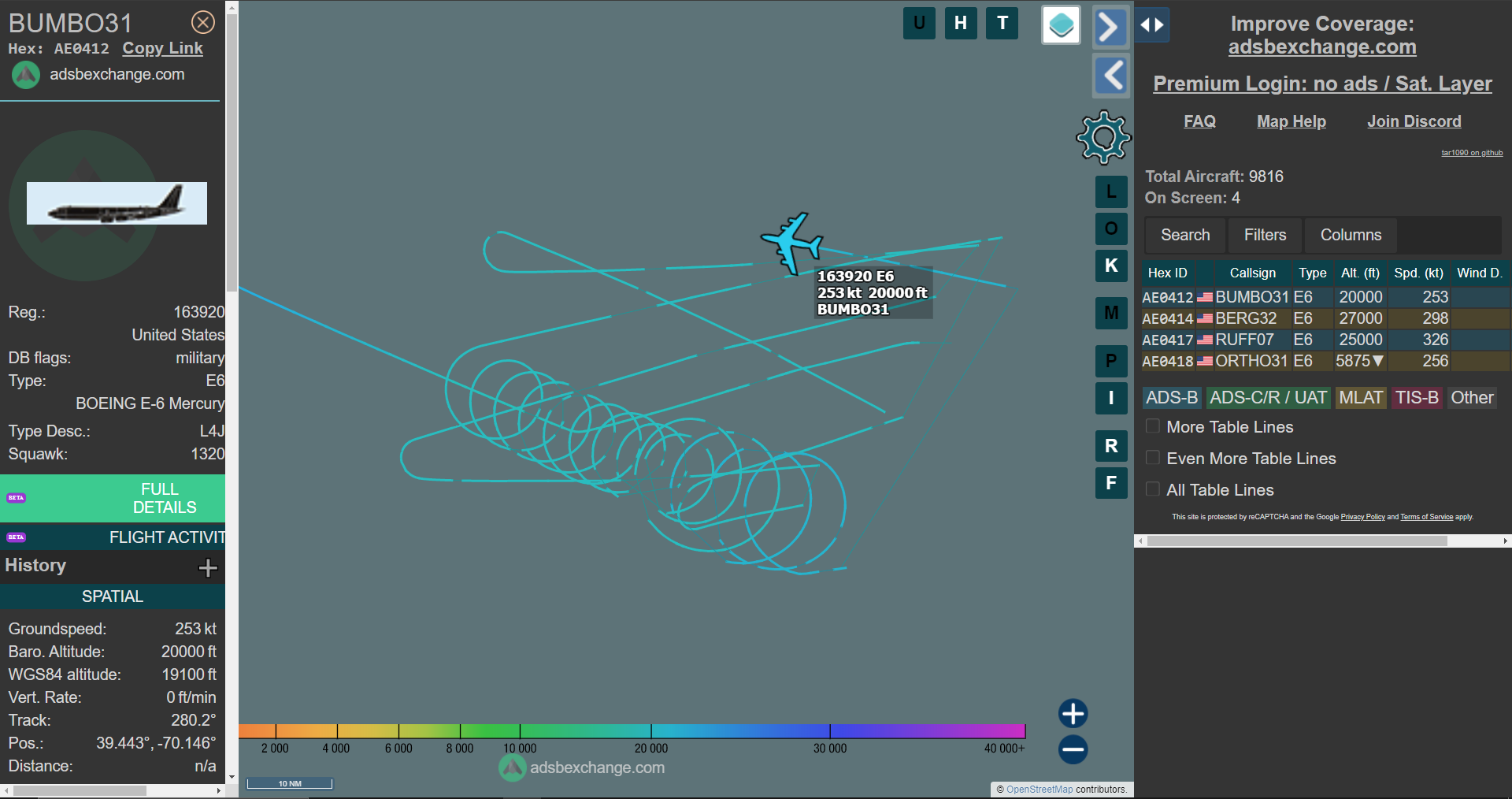This screenshot has width=1512, height=799.
Task: Click the I map button
Action: click(x=1111, y=398)
